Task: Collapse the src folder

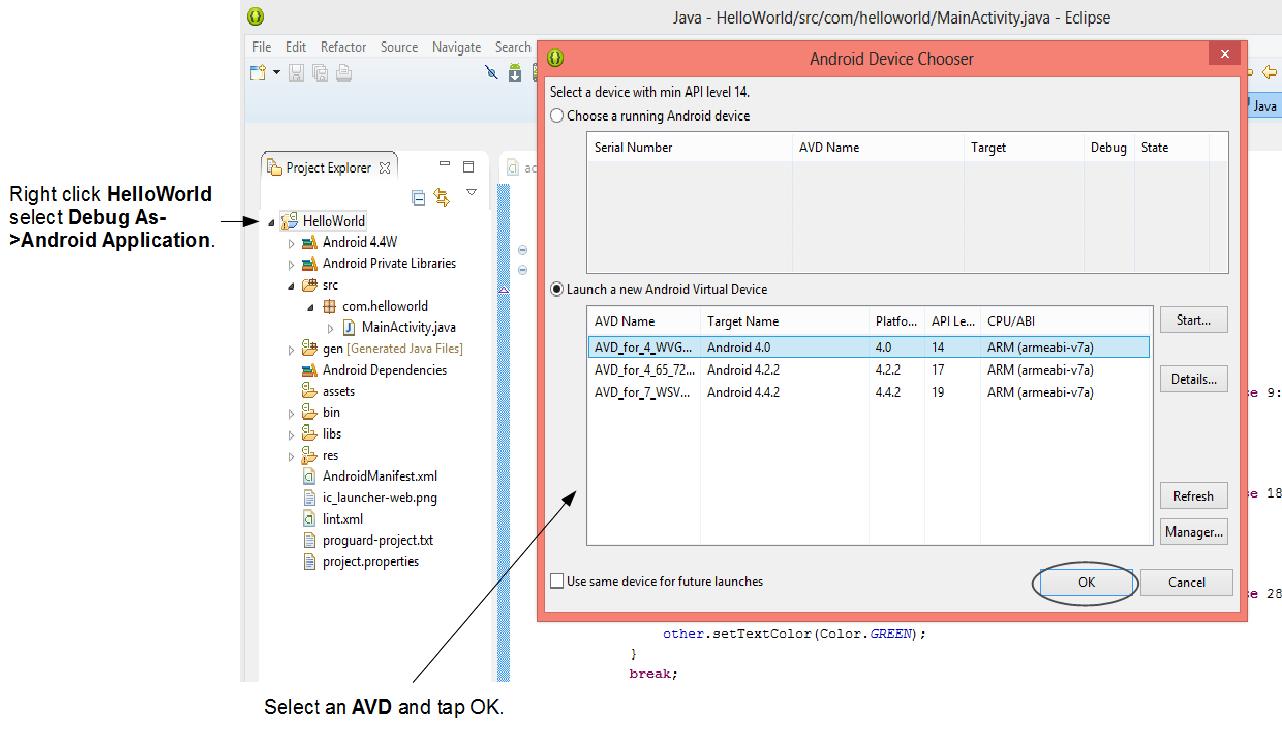Action: 292,286
